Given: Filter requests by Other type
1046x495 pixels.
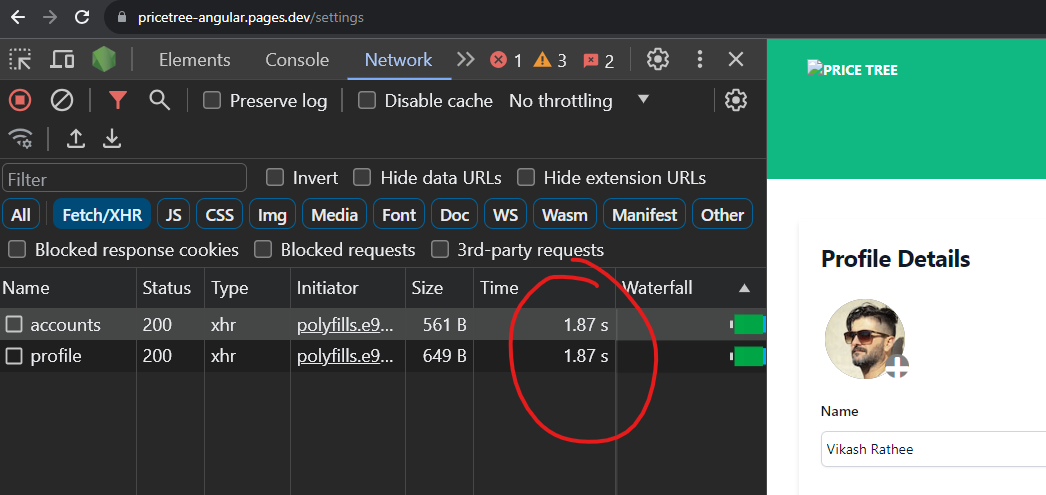Looking at the screenshot, I should (722, 215).
